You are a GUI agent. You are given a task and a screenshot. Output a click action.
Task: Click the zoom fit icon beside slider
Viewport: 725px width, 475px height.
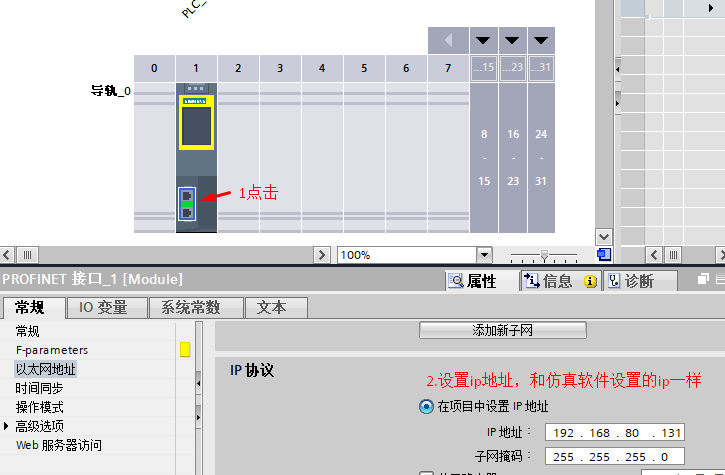pos(603,255)
